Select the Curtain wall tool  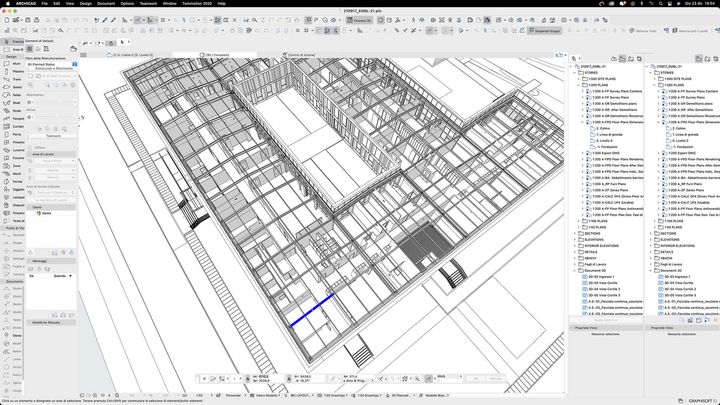pyautogui.click(x=13, y=126)
